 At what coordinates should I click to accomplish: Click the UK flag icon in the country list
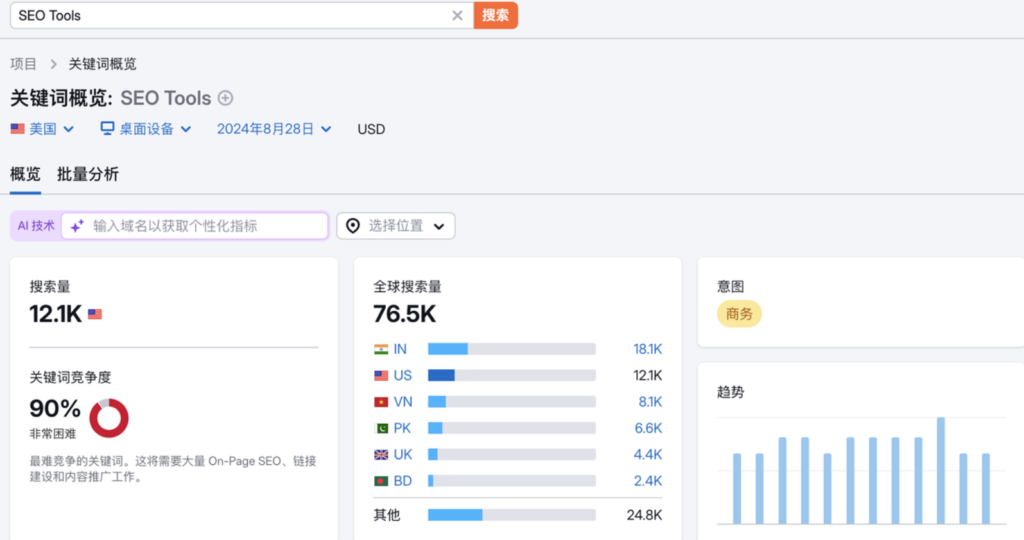click(381, 454)
